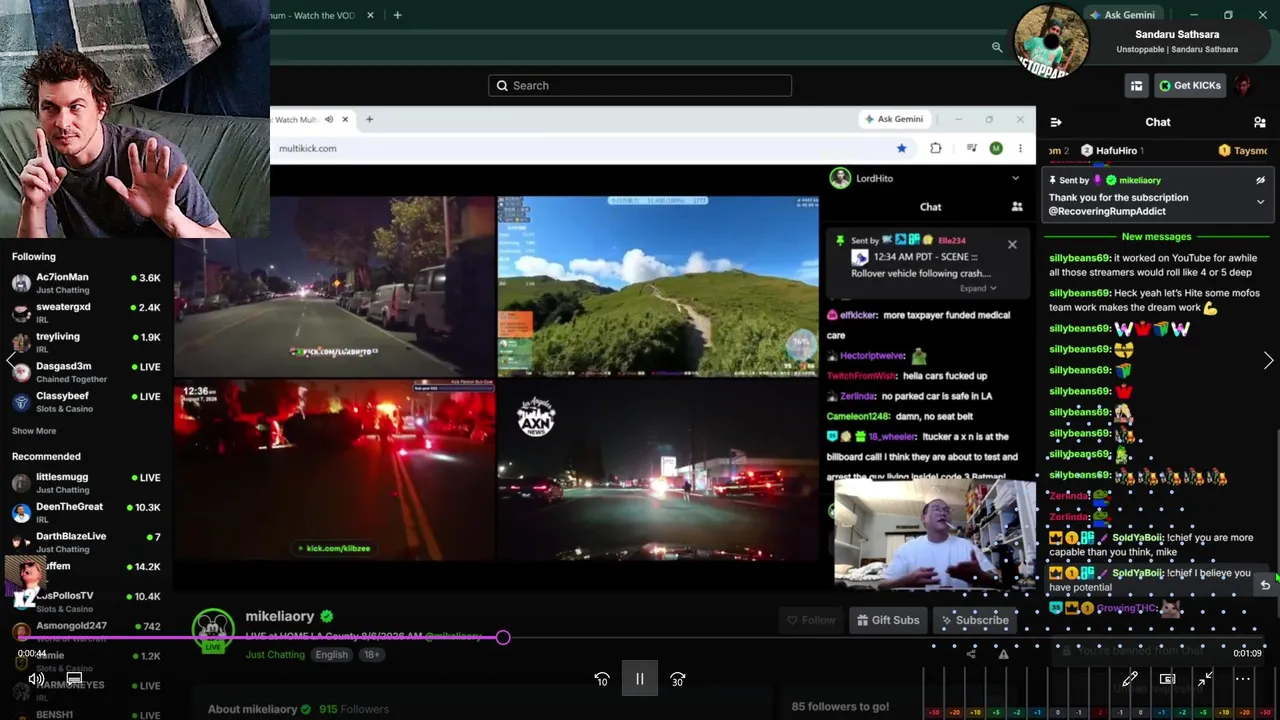Viewport: 1280px width, 720px height.
Task: Open a new tab in the outer browser
Action: (397, 15)
